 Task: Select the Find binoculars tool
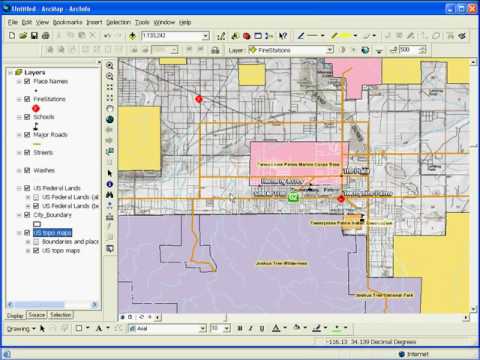[110, 195]
